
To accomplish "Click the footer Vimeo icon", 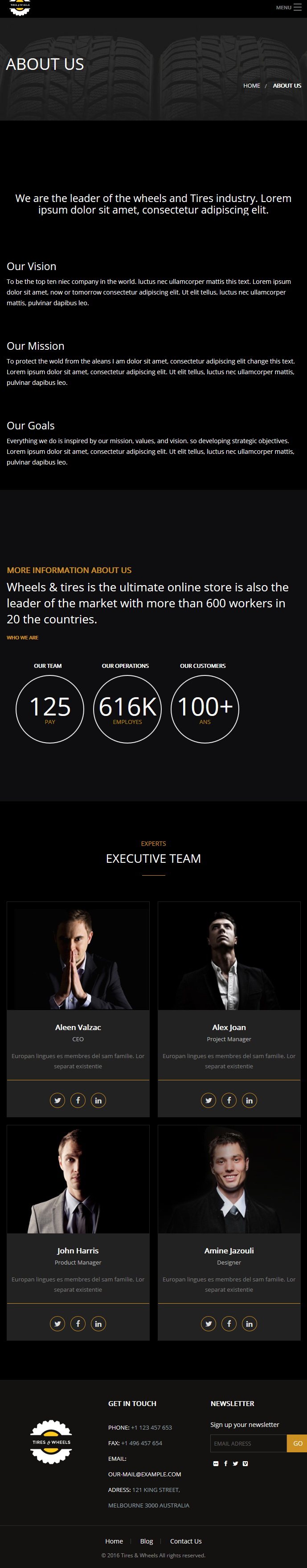I will point(245,1463).
